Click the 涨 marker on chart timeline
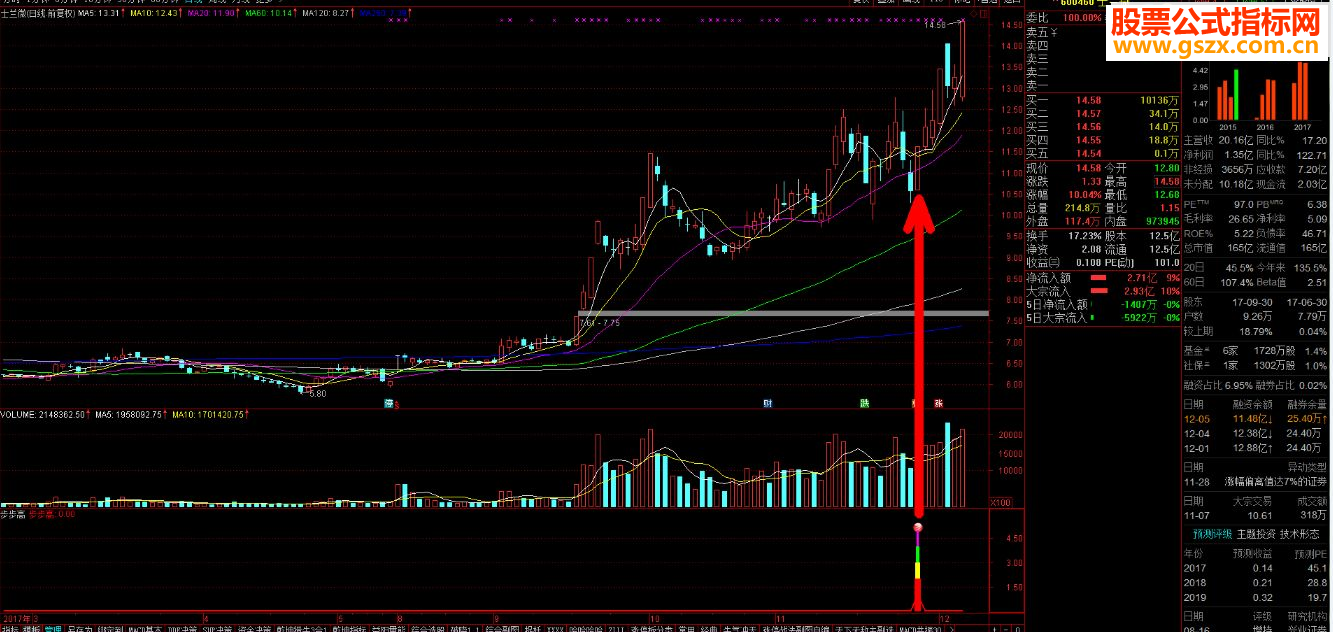1333x632 pixels. (939, 404)
